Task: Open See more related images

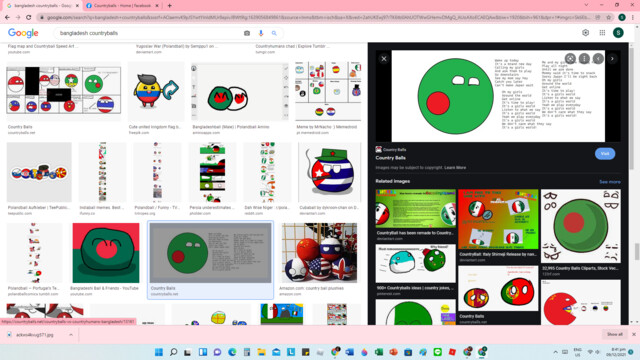Action: 610,182
